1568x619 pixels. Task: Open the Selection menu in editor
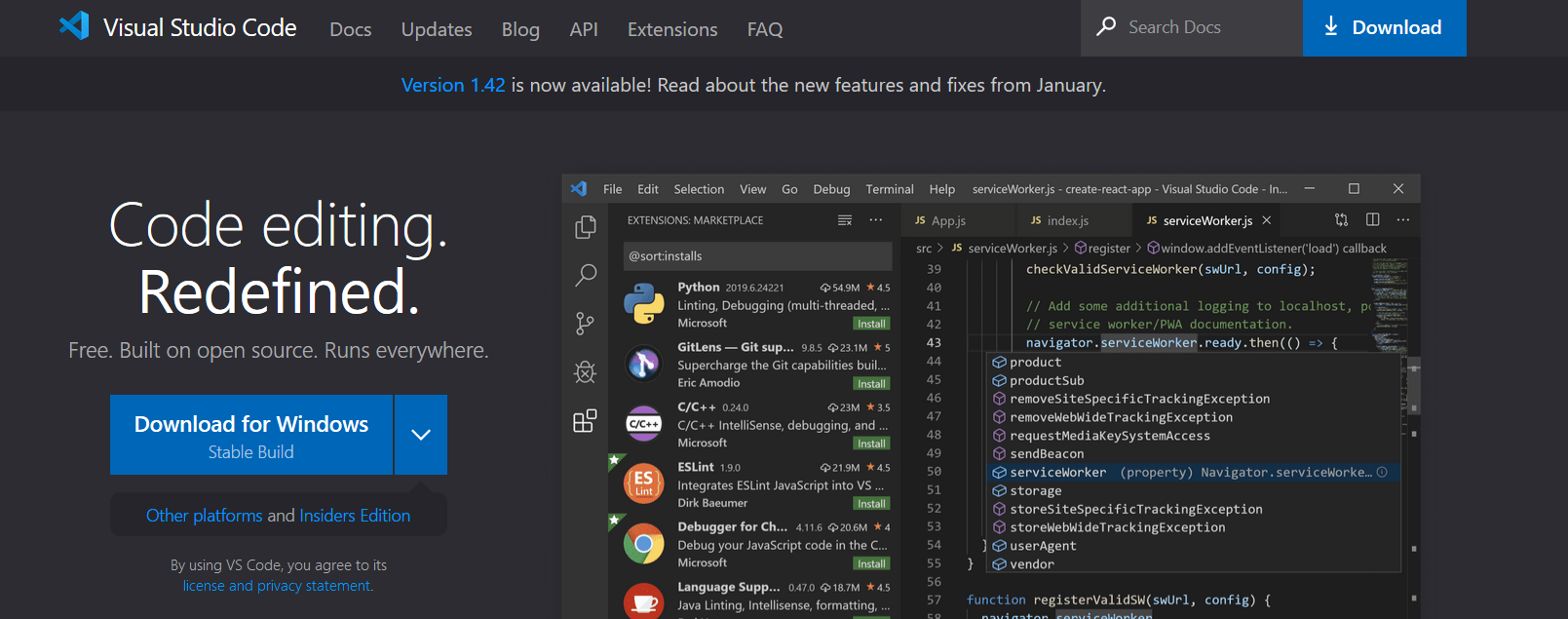tap(699, 189)
